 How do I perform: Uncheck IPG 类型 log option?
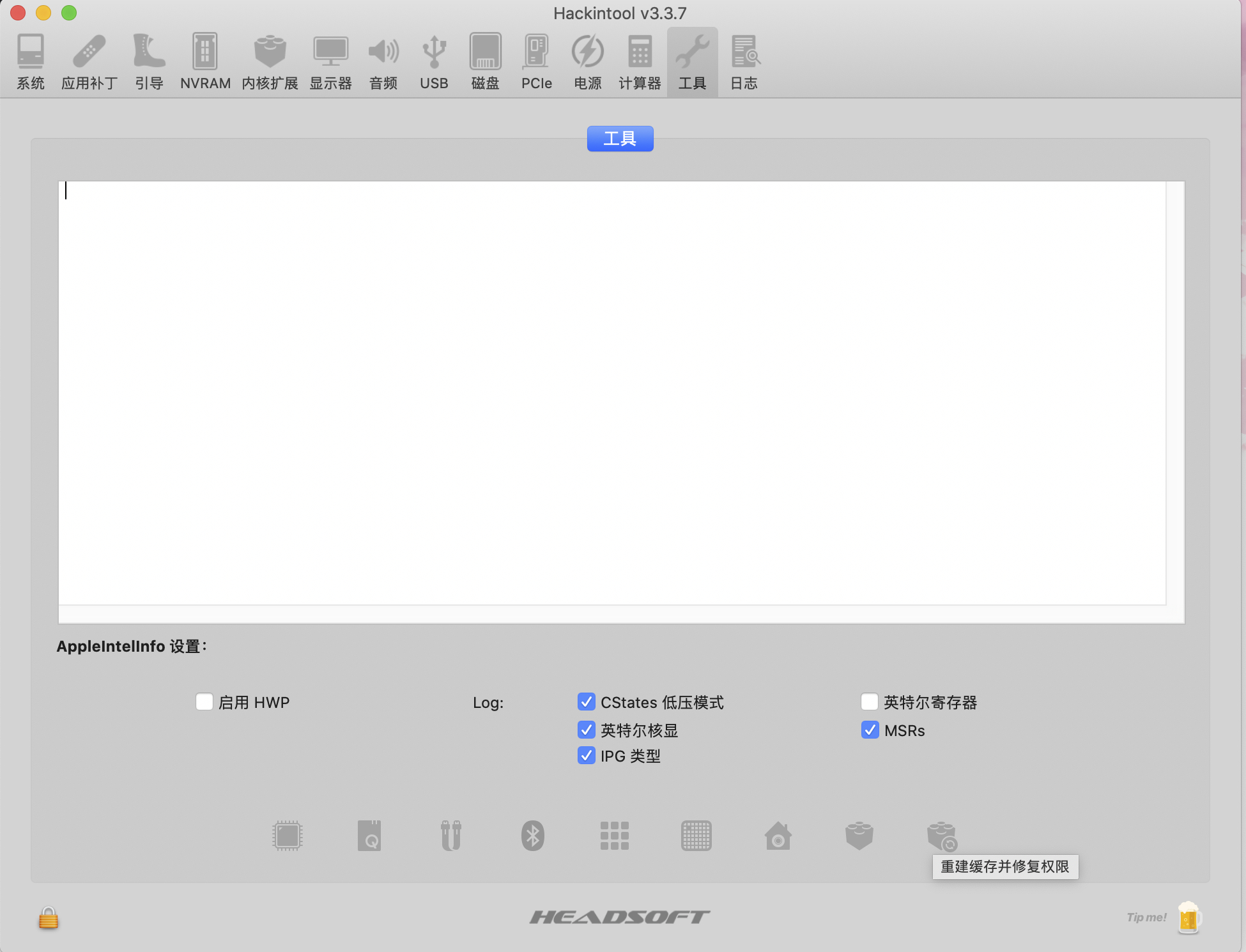[x=587, y=755]
